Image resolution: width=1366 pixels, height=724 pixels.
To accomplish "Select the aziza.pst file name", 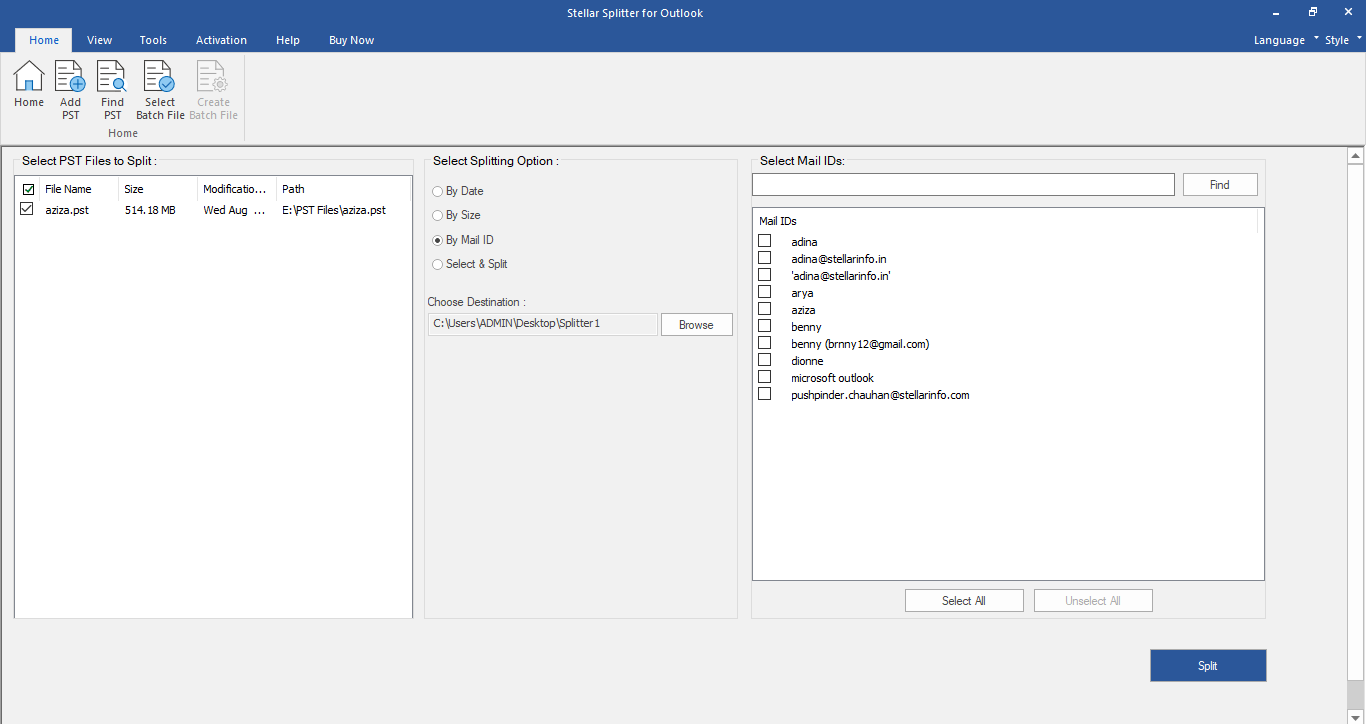I will 67,210.
